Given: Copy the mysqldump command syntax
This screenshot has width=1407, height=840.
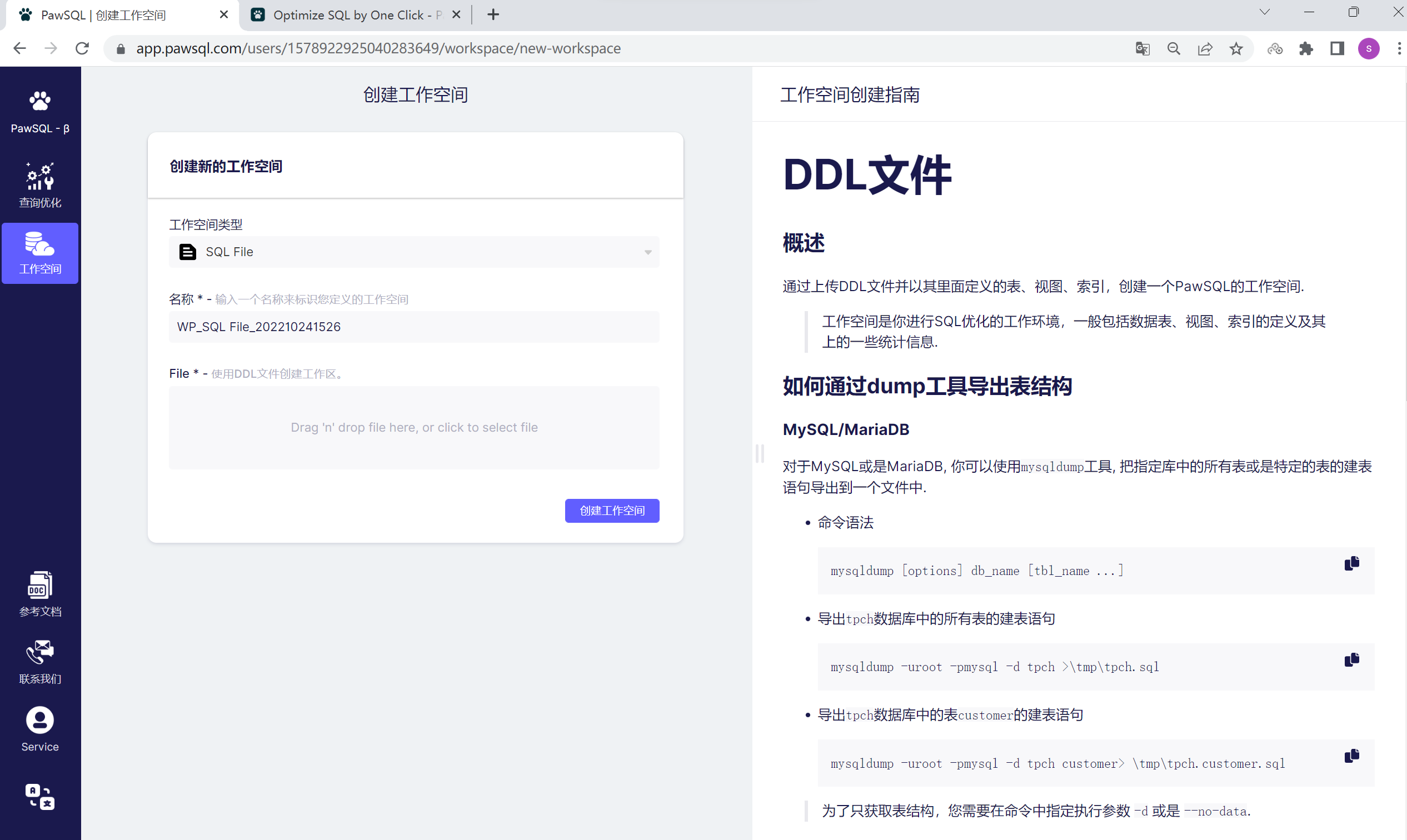Looking at the screenshot, I should [1352, 563].
